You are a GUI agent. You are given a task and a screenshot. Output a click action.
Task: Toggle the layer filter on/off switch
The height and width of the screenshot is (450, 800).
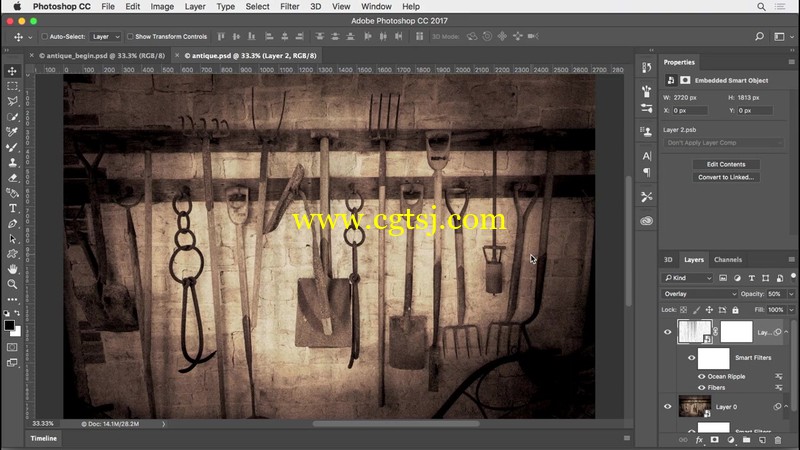[x=793, y=276]
